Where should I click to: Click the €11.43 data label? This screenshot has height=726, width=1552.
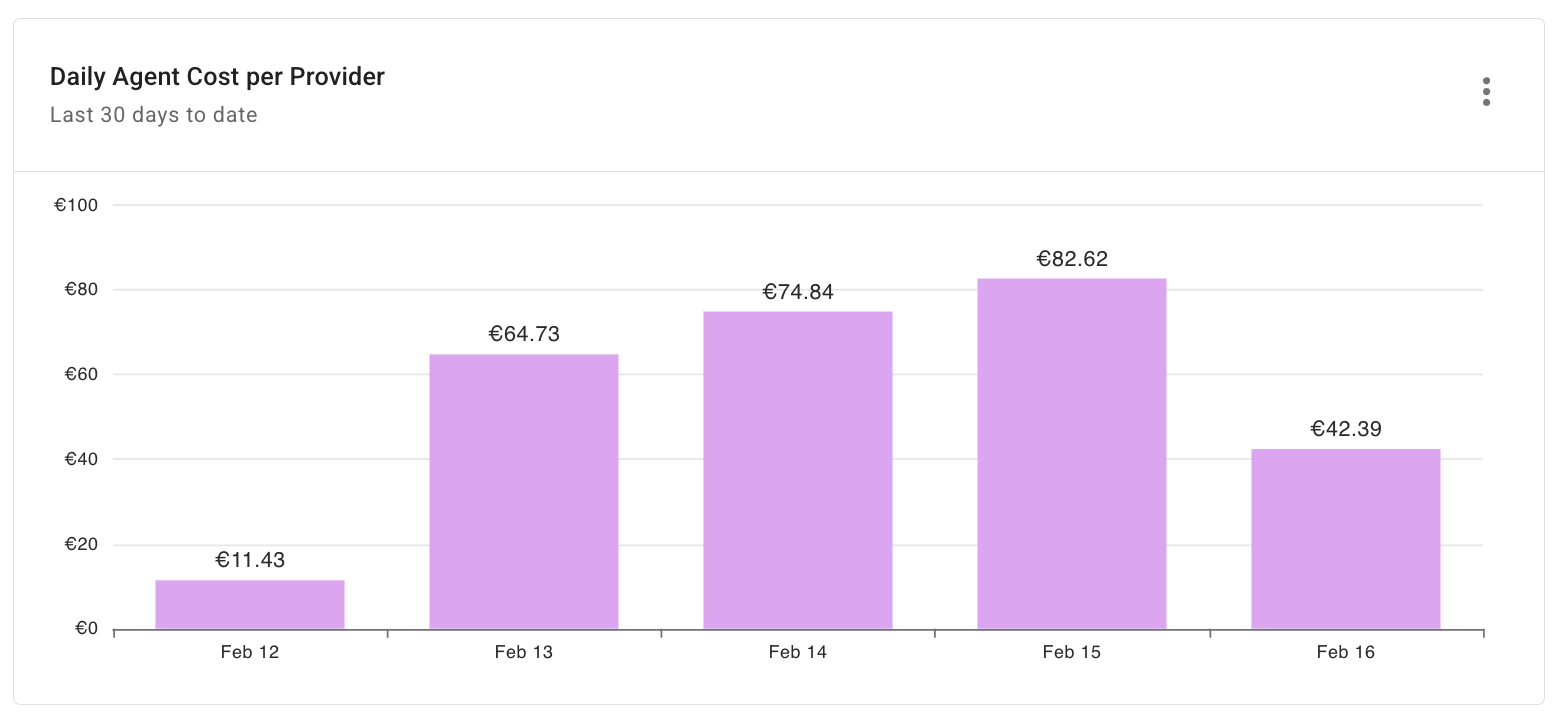(x=249, y=560)
